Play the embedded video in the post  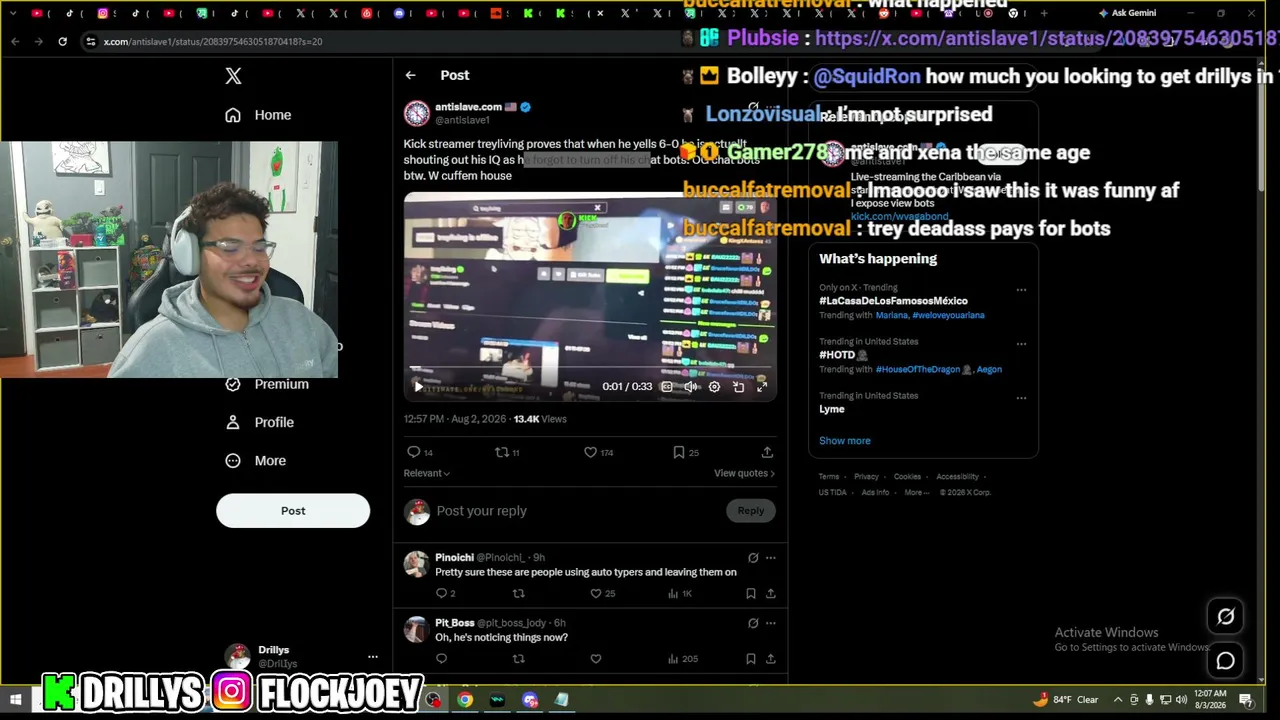419,387
